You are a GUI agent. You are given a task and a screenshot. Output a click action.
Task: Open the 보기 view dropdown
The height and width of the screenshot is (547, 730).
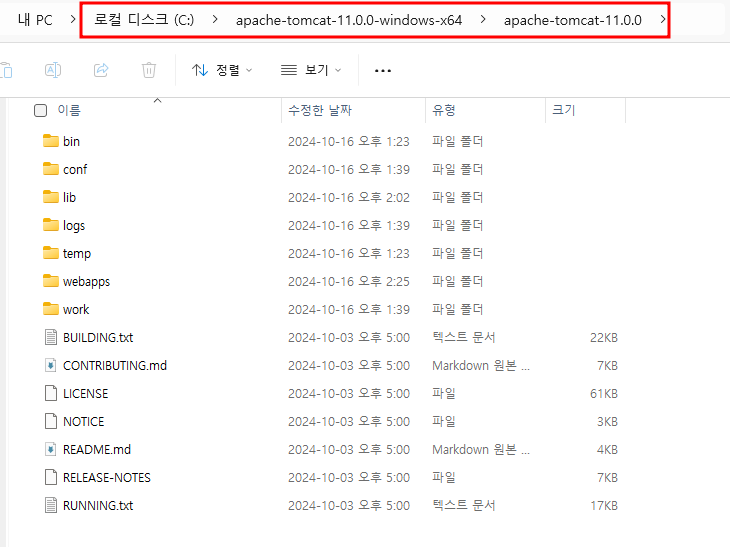(311, 70)
